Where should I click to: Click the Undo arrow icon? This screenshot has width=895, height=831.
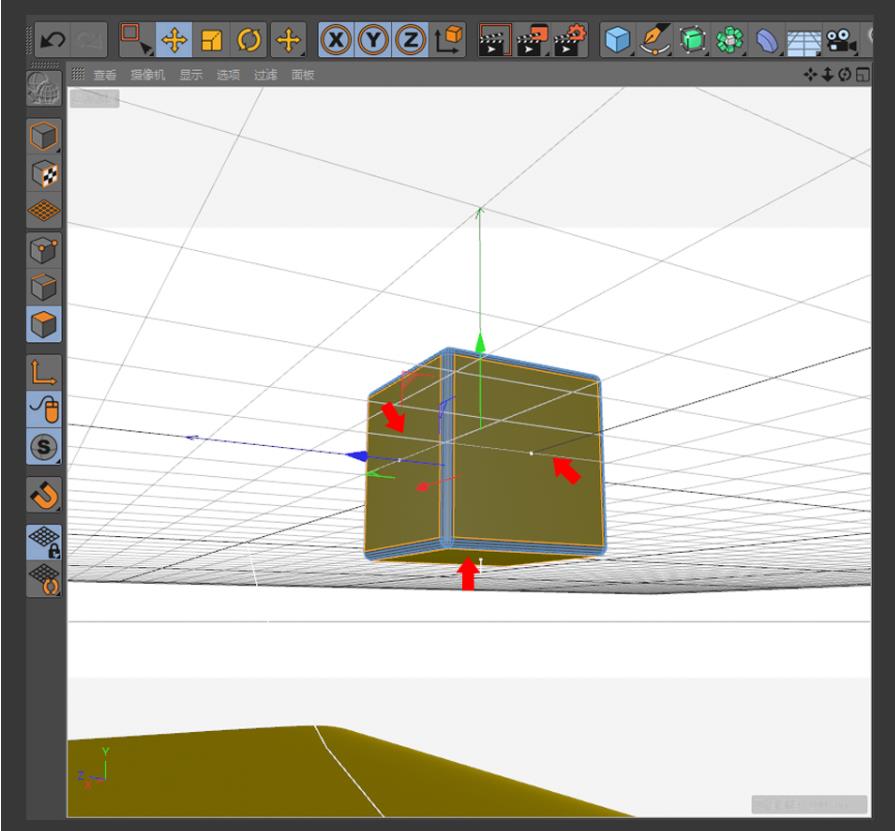click(50, 41)
